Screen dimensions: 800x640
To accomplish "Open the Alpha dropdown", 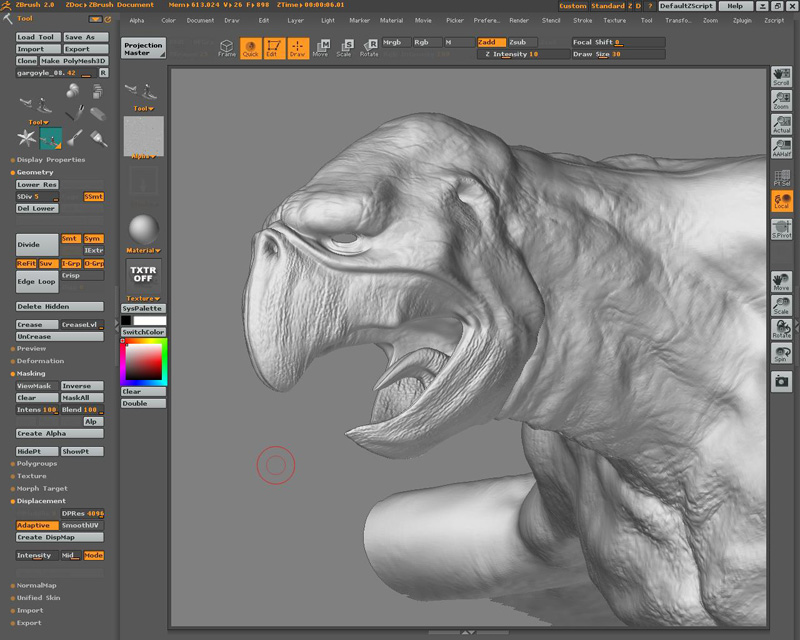I will [143, 157].
